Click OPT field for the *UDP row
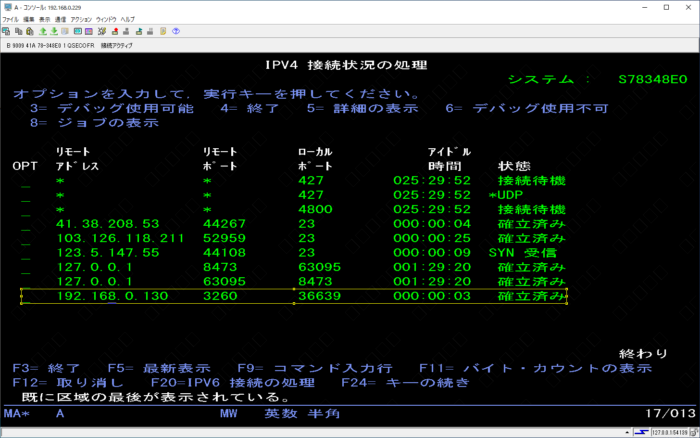The width and height of the screenshot is (700, 438). point(26,196)
